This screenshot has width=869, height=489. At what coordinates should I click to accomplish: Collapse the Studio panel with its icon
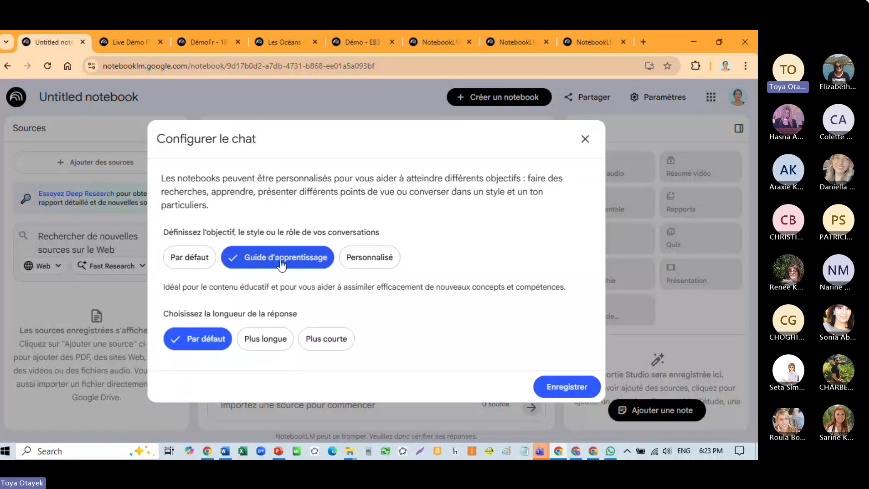(739, 128)
